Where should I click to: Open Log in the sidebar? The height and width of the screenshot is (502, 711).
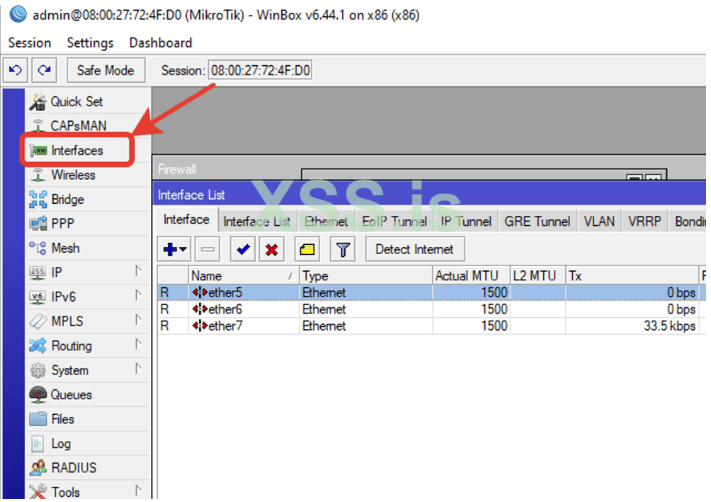tap(88, 444)
